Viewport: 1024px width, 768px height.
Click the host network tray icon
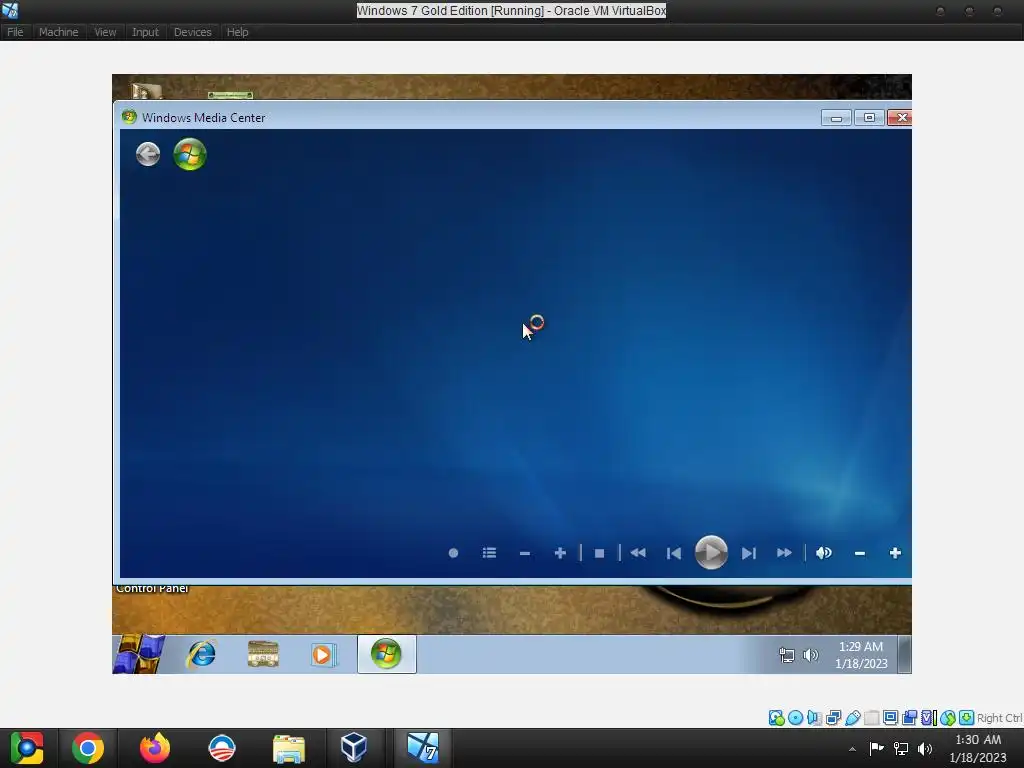pos(901,749)
